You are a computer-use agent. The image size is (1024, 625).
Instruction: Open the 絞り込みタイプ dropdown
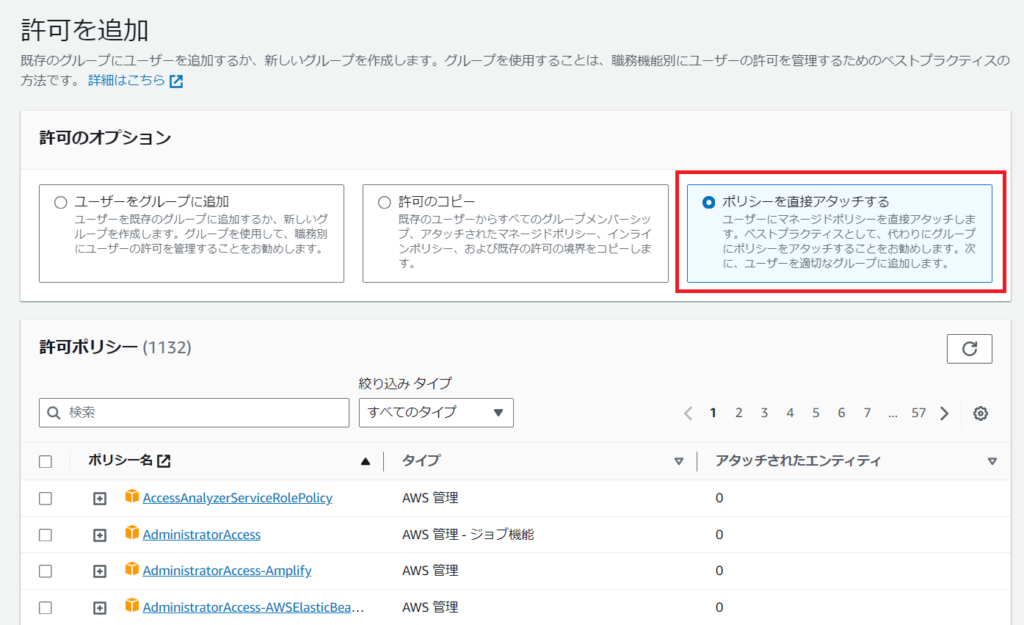click(436, 412)
